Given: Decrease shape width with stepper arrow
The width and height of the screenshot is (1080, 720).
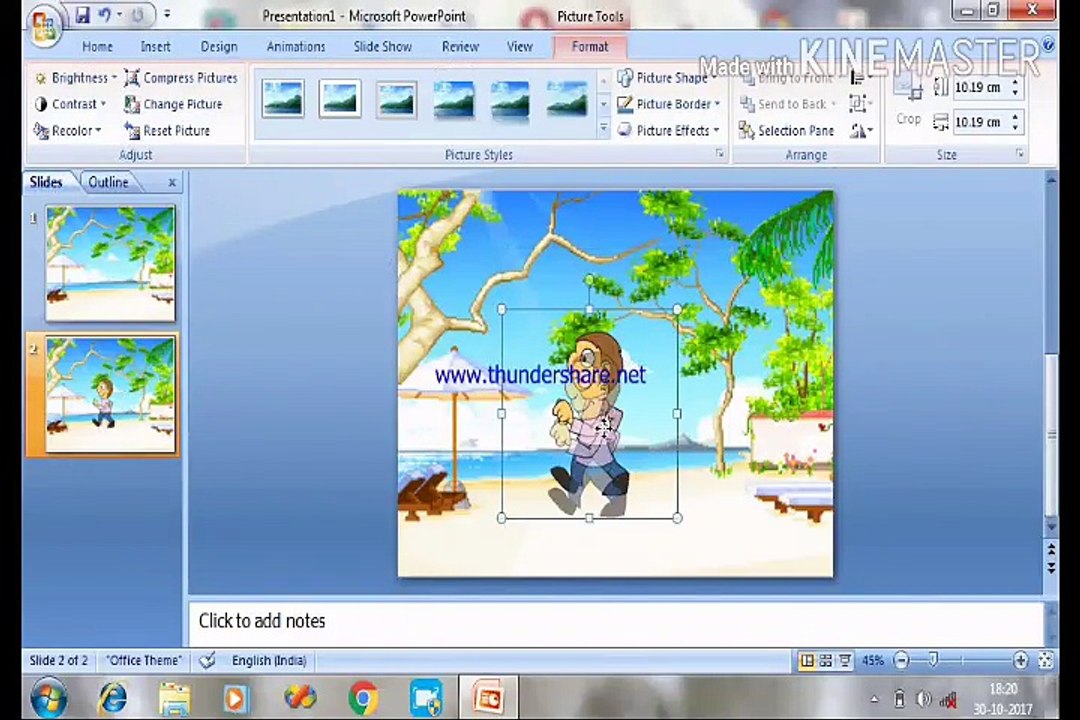Looking at the screenshot, I should click(x=1015, y=127).
